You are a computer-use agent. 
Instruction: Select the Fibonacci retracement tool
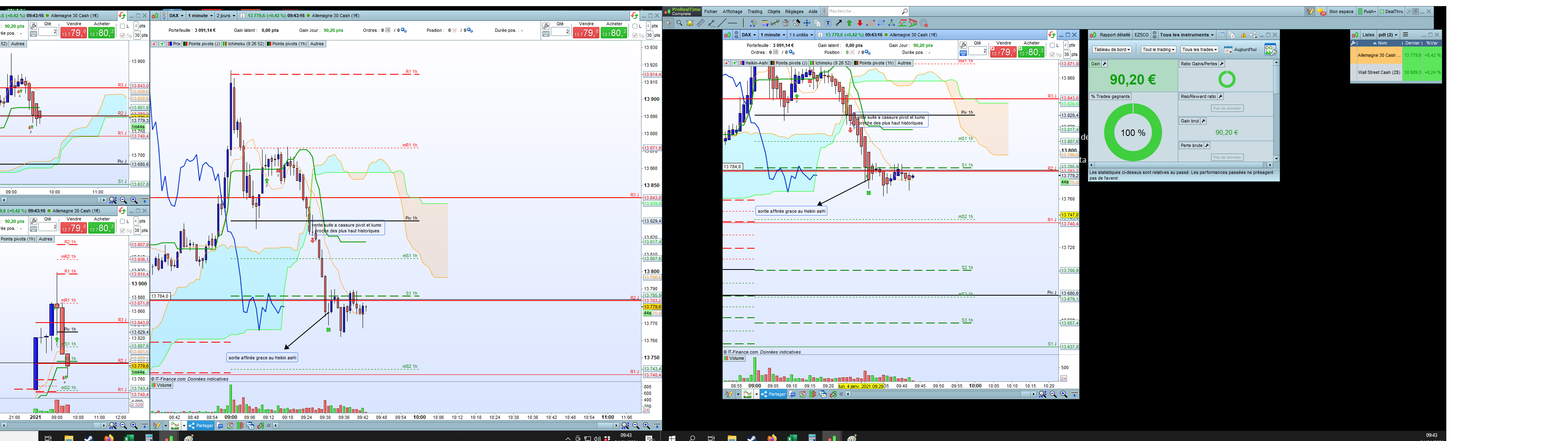(765, 23)
